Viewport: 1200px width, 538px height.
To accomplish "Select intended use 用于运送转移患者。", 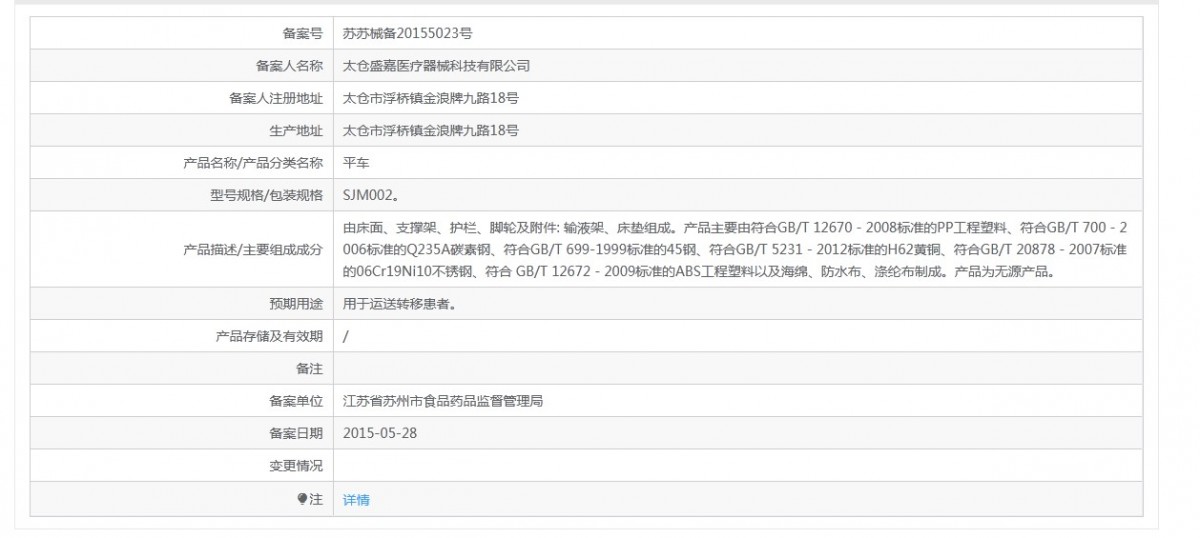I will coord(401,304).
